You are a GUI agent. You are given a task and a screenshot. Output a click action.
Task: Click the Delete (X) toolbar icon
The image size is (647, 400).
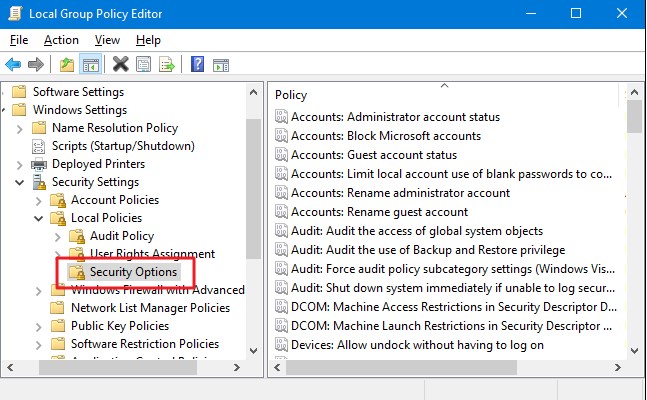point(121,64)
